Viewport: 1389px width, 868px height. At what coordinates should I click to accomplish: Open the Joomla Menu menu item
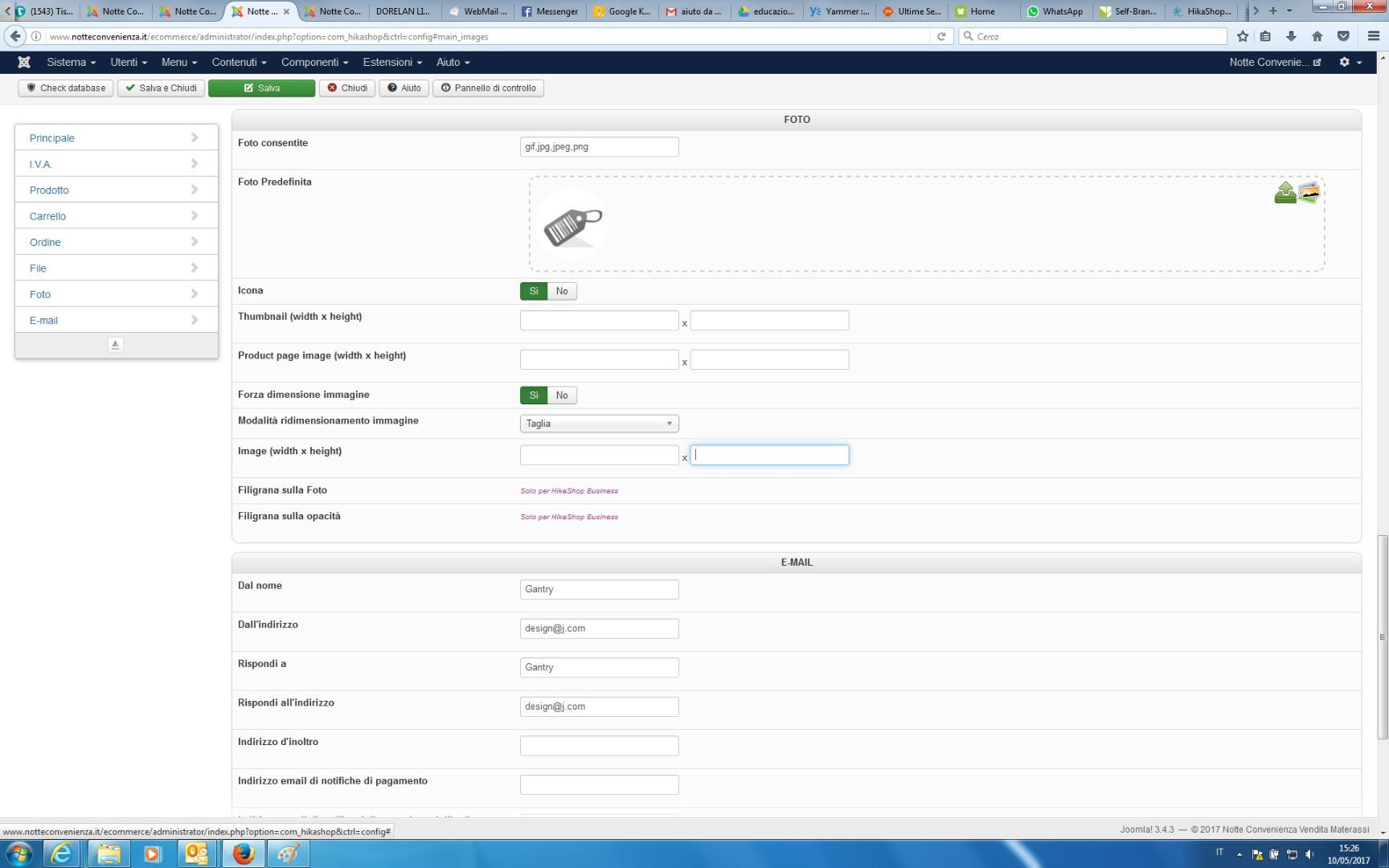(179, 62)
